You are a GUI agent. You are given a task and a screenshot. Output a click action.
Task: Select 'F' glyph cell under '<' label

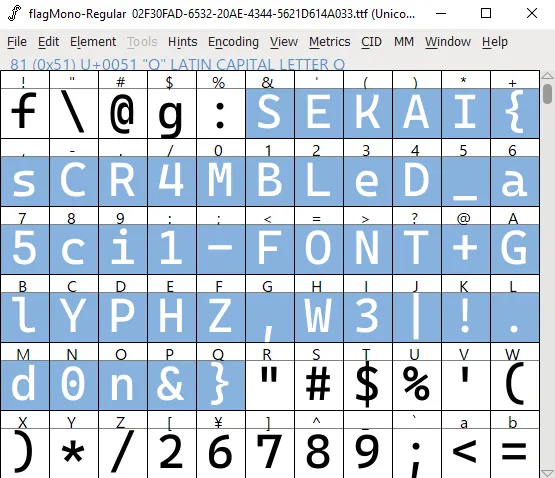[x=270, y=249]
